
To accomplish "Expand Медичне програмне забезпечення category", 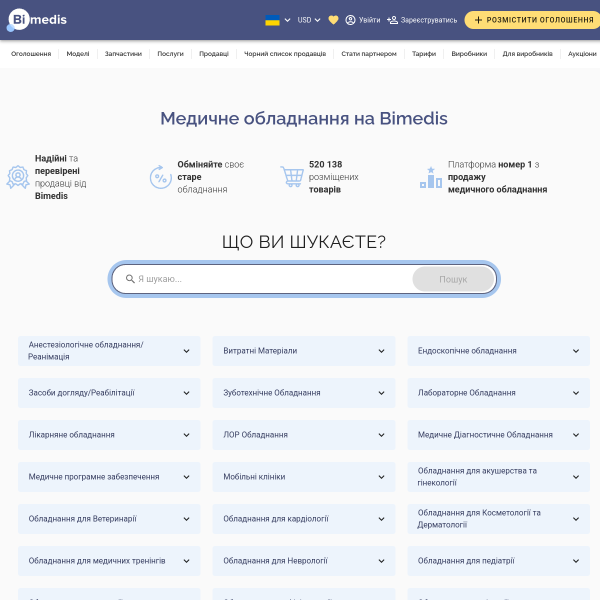I will pyautogui.click(x=109, y=477).
